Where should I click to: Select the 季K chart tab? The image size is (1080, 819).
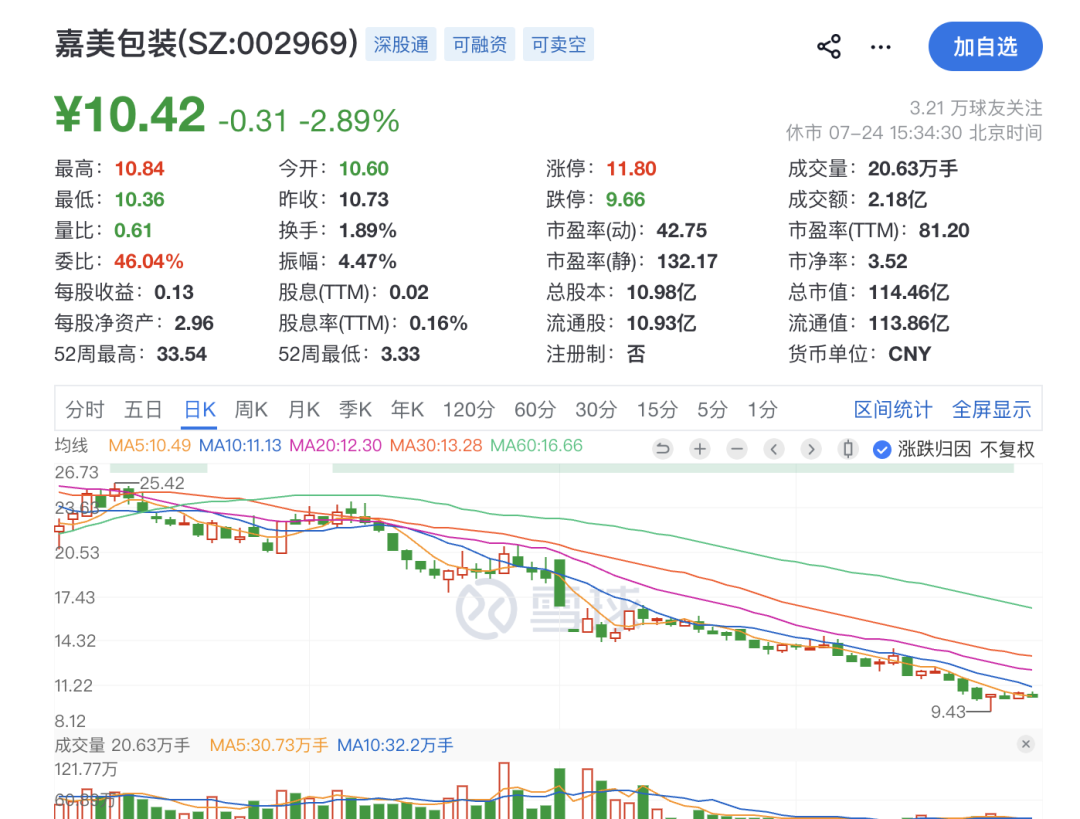pos(355,409)
